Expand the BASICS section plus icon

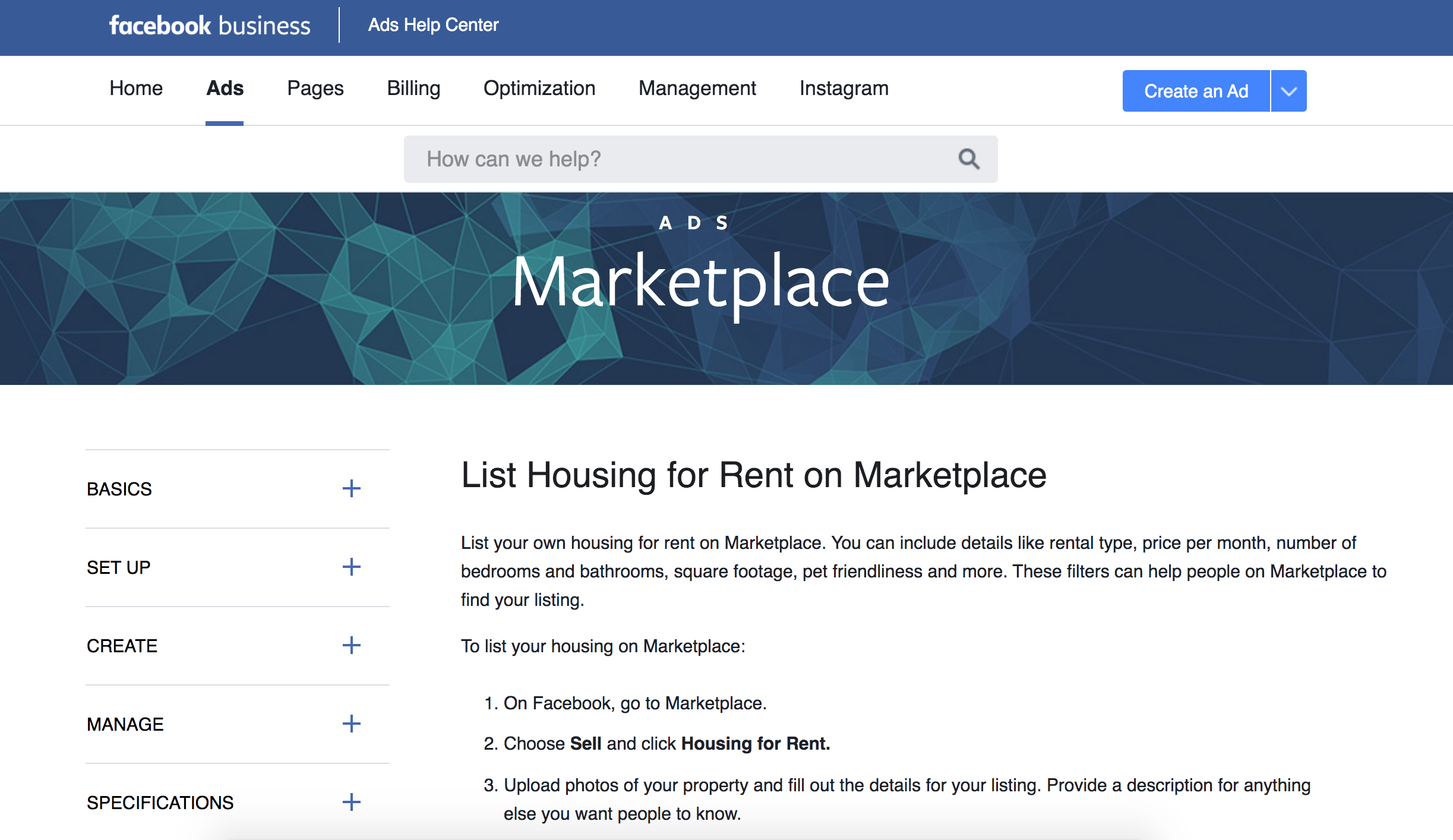tap(352, 488)
